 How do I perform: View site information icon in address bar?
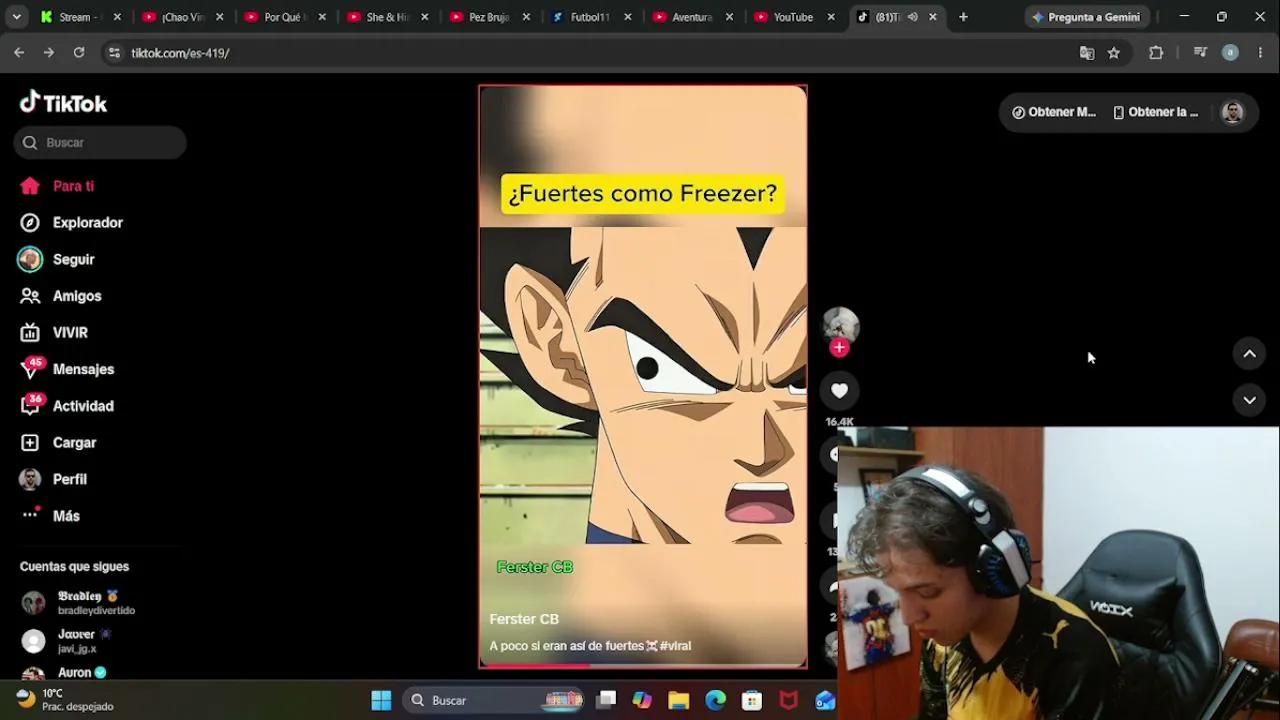pyautogui.click(x=114, y=53)
